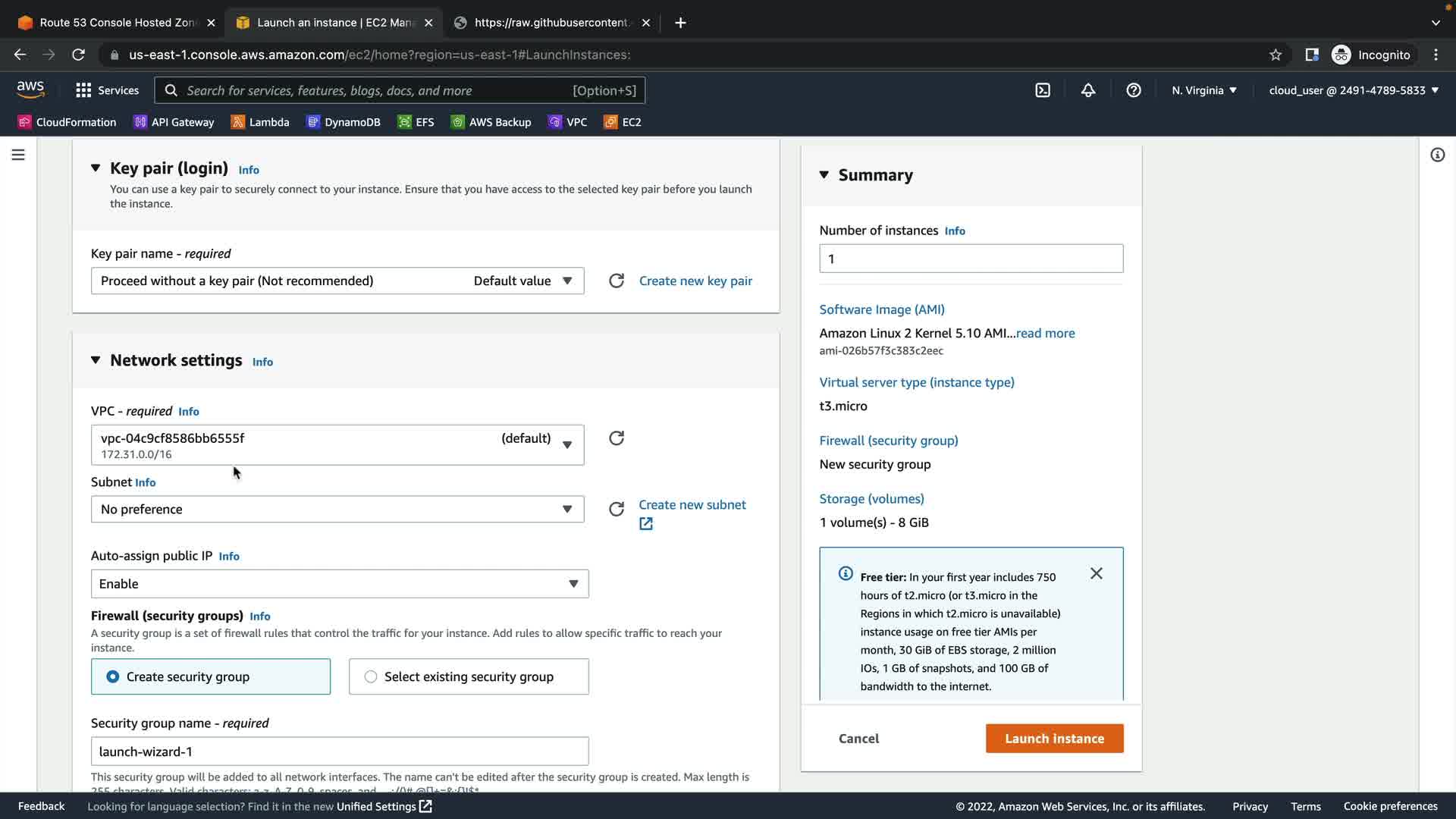This screenshot has height=819, width=1456.
Task: Click the Launch instance button
Action: 1054,739
